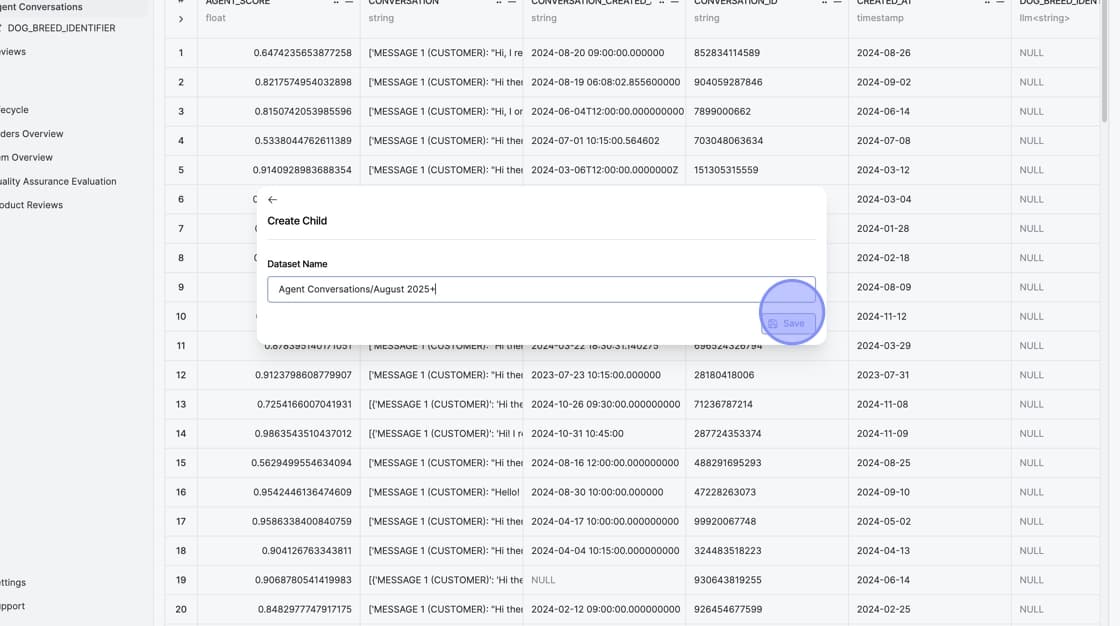Open the DOG_BREED_IDENTIFIER sidebar item
Screen dimensions: 1120x626
pyautogui.click(x=60, y=28)
